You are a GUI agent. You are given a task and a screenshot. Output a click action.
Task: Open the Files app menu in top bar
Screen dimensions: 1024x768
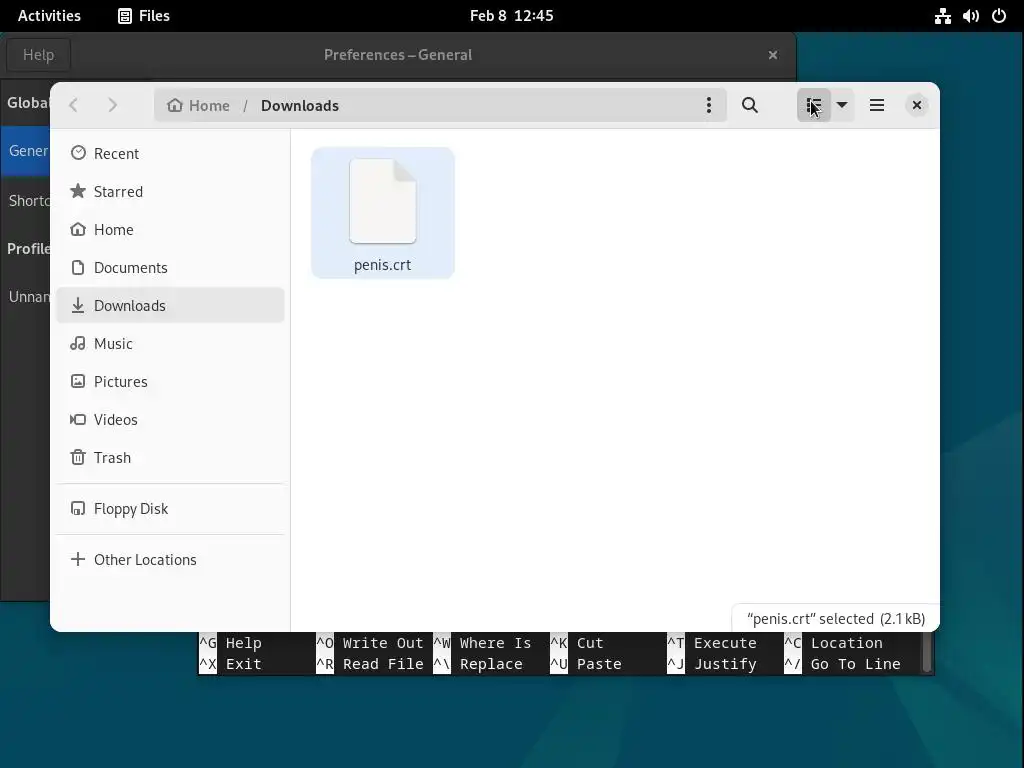(x=144, y=16)
